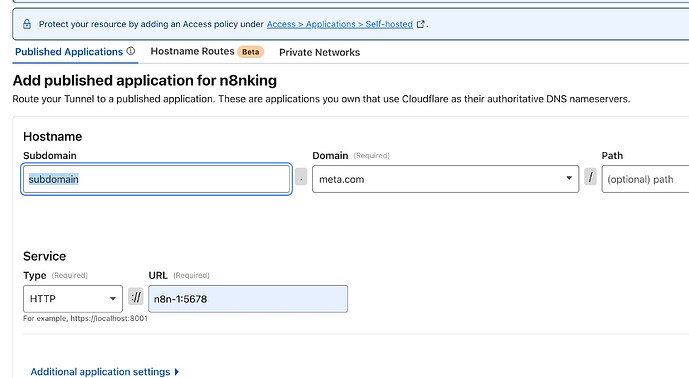The height and width of the screenshot is (378, 689).
Task: Click the caret arrow of the Domain select
Action: click(x=569, y=178)
